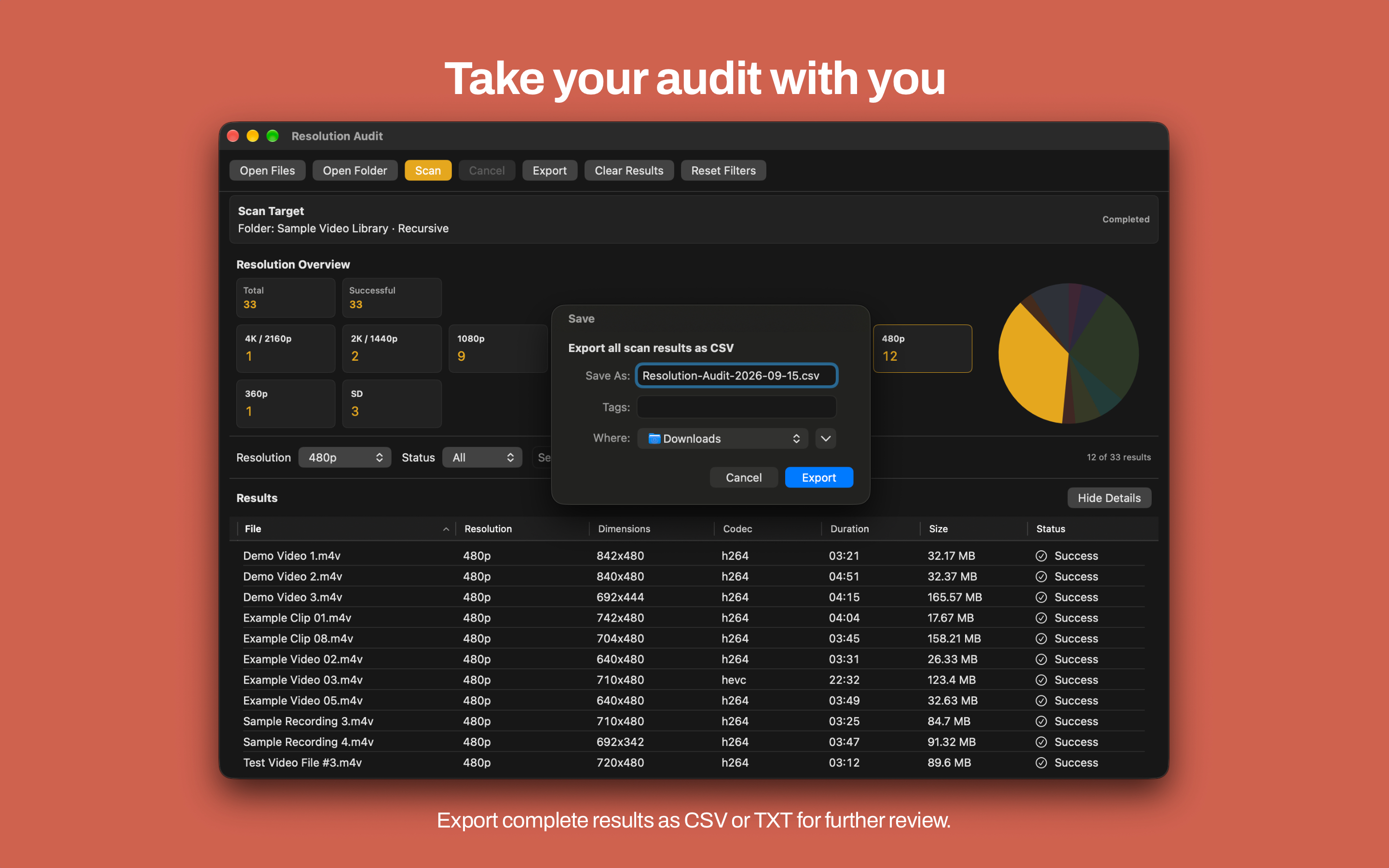Select the Demo Video 1.m4v row
The height and width of the screenshot is (868, 1389).
[x=694, y=556]
